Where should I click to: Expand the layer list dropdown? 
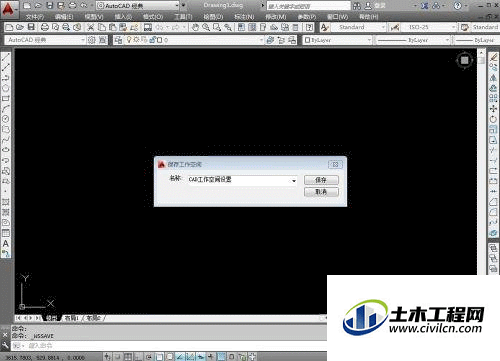261,40
